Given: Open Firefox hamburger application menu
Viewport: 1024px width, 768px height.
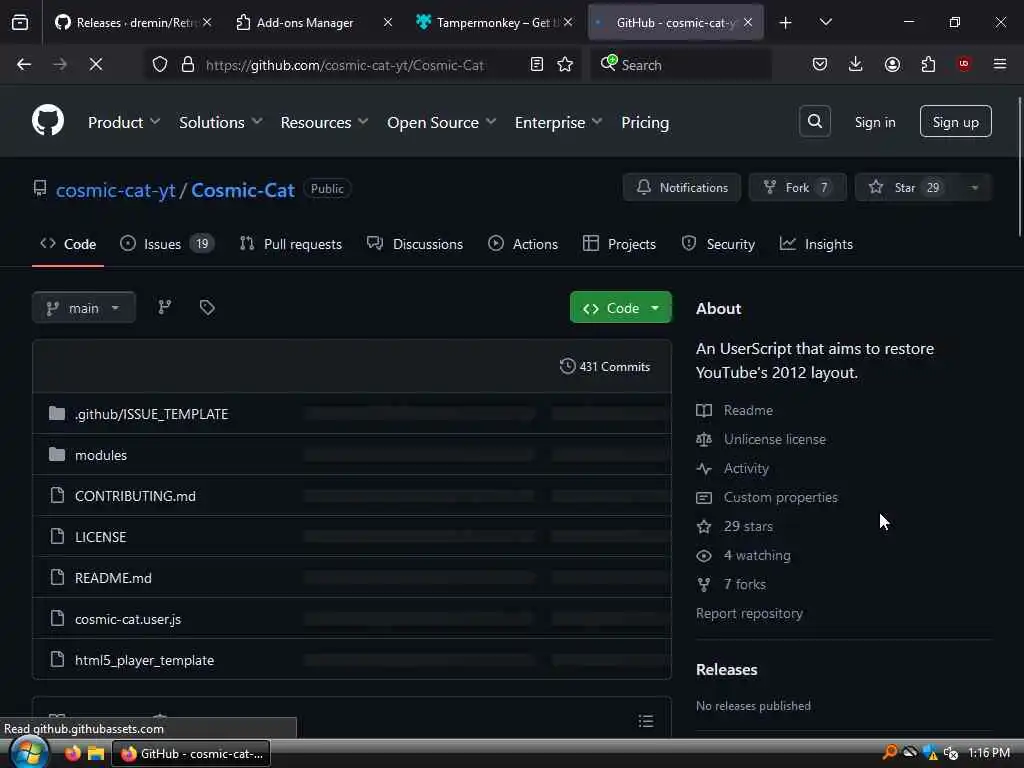Looking at the screenshot, I should (1000, 64).
